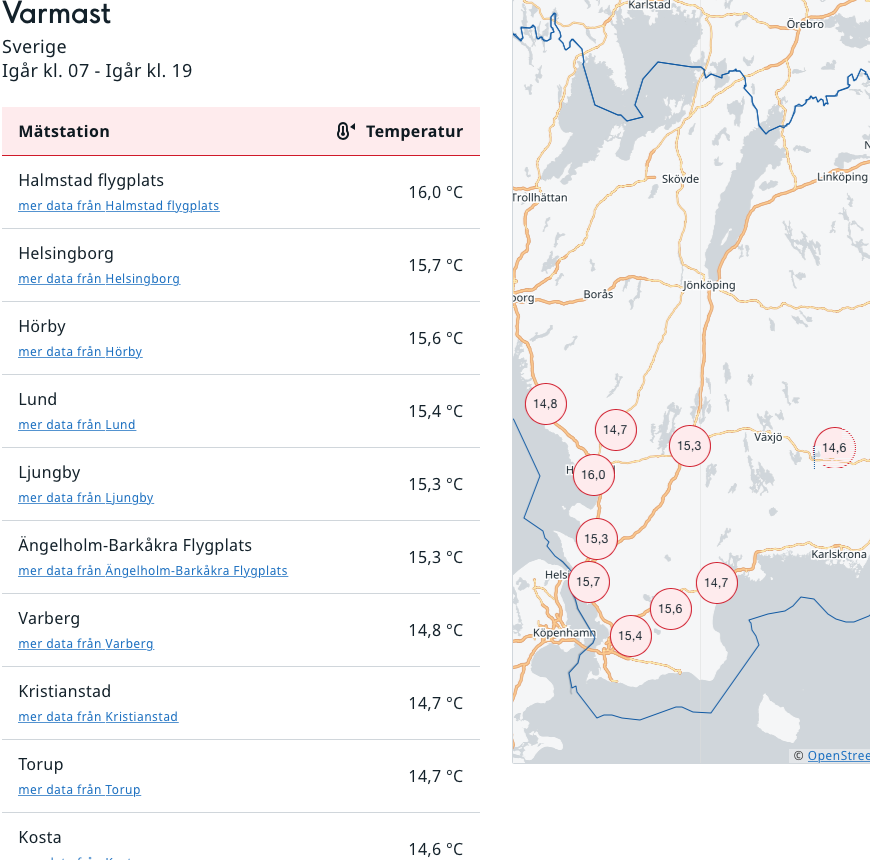Click the 14,8 map marker
The width and height of the screenshot is (870, 860).
click(x=545, y=404)
